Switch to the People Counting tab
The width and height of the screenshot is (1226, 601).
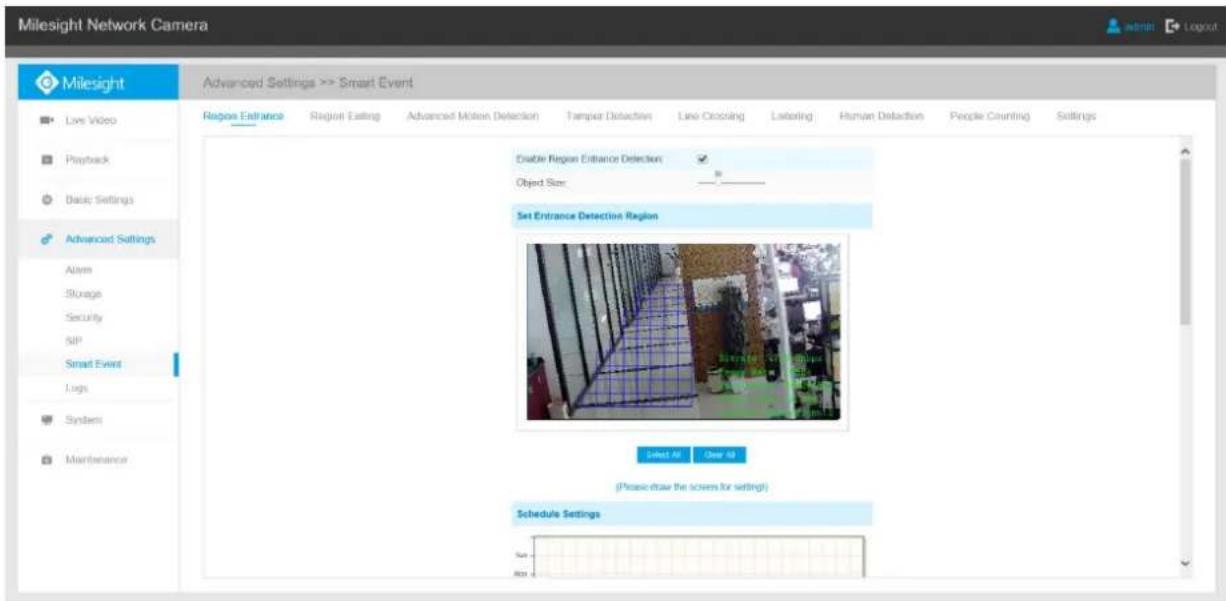click(x=989, y=117)
